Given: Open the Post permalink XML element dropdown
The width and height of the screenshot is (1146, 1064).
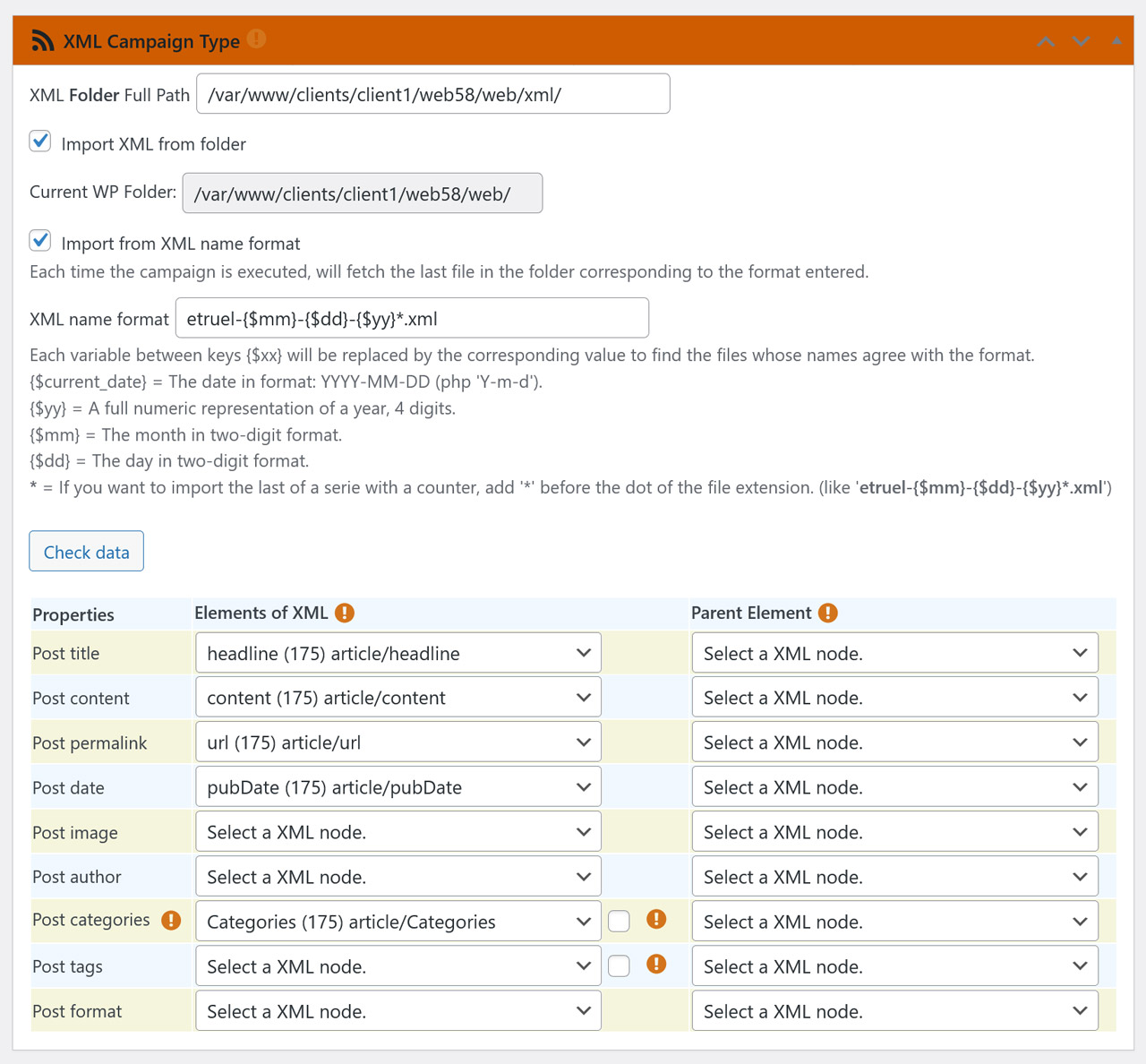Looking at the screenshot, I should [x=398, y=742].
